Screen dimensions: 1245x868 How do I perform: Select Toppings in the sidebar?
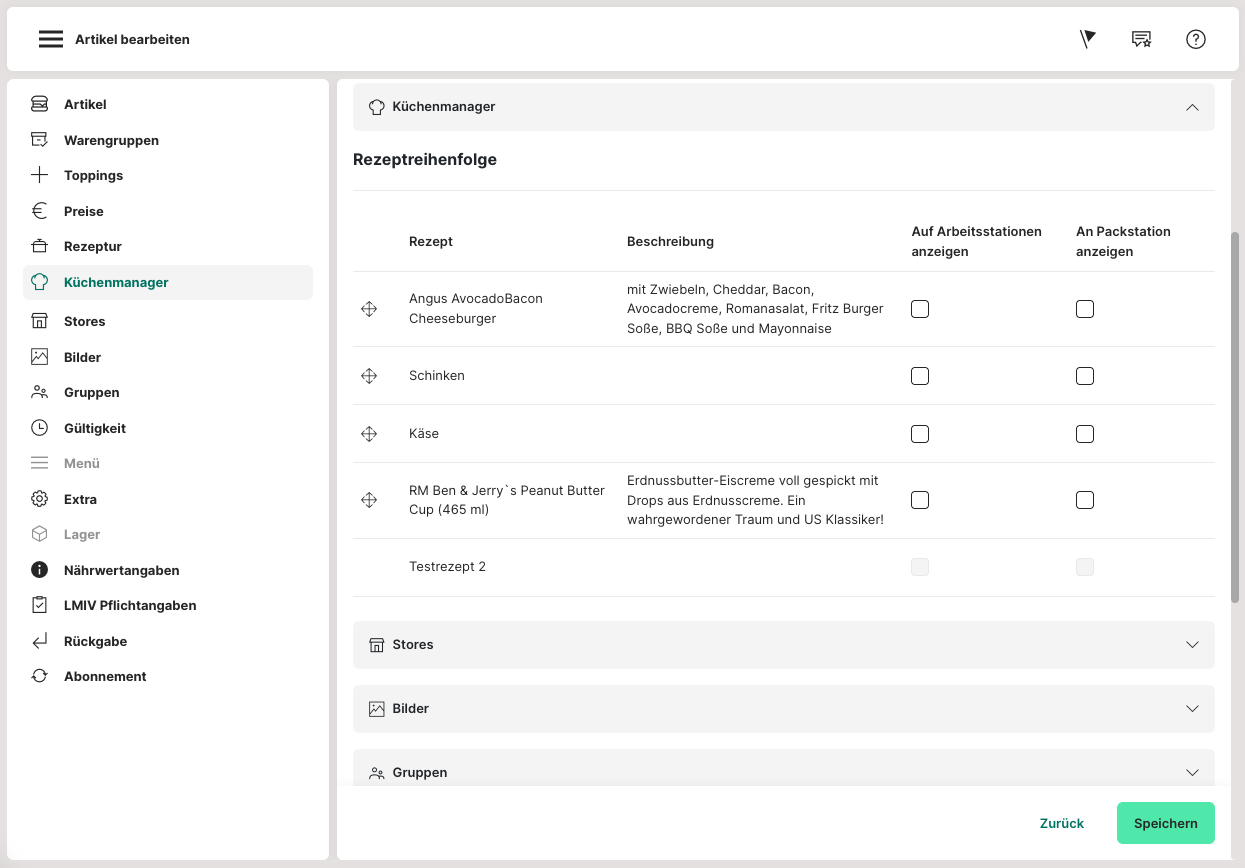(x=93, y=175)
